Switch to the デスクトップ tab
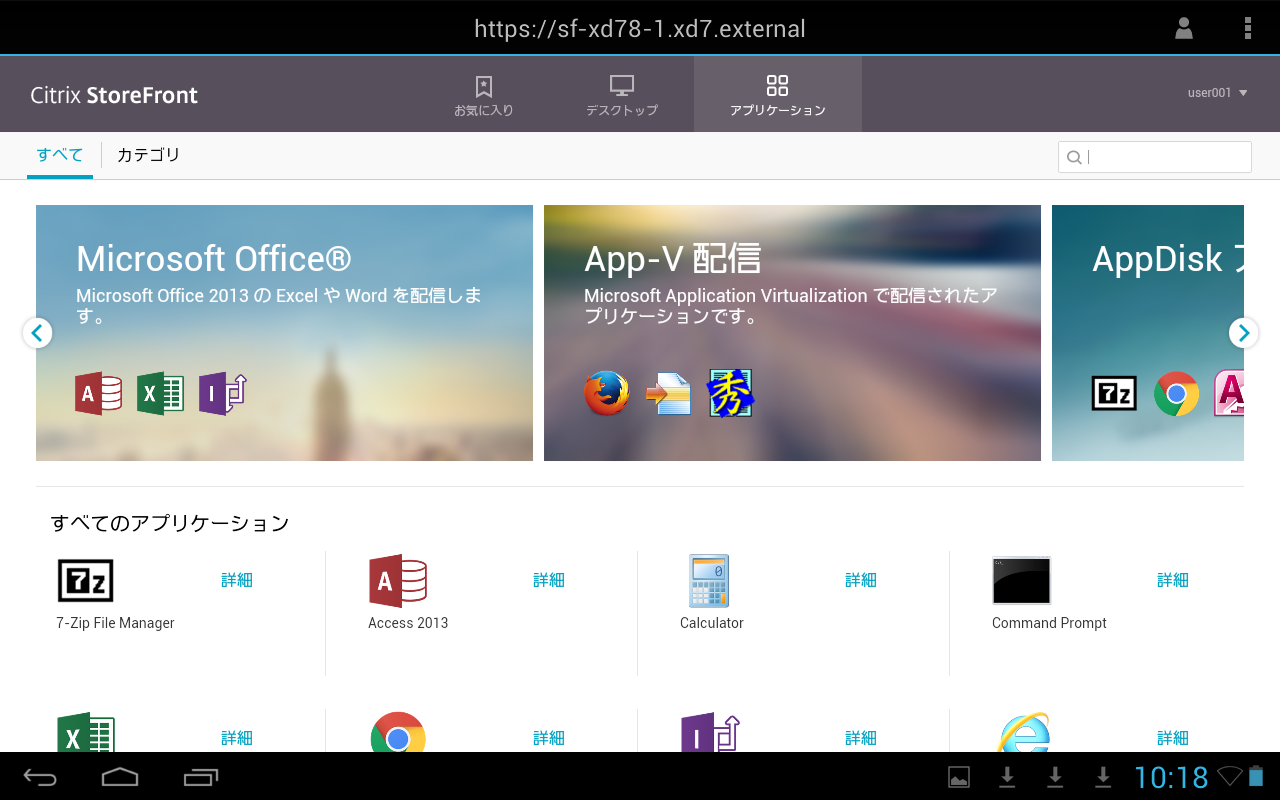1280x800 pixels. click(622, 94)
